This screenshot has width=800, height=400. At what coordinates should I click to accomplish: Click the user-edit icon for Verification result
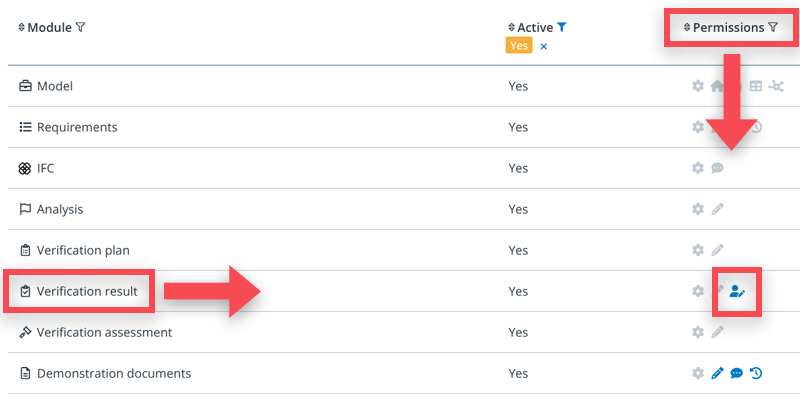(x=738, y=291)
